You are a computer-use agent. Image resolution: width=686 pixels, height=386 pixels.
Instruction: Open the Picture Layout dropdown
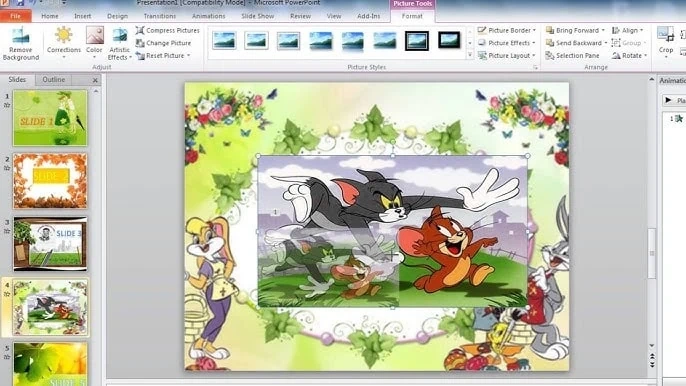[x=506, y=56]
